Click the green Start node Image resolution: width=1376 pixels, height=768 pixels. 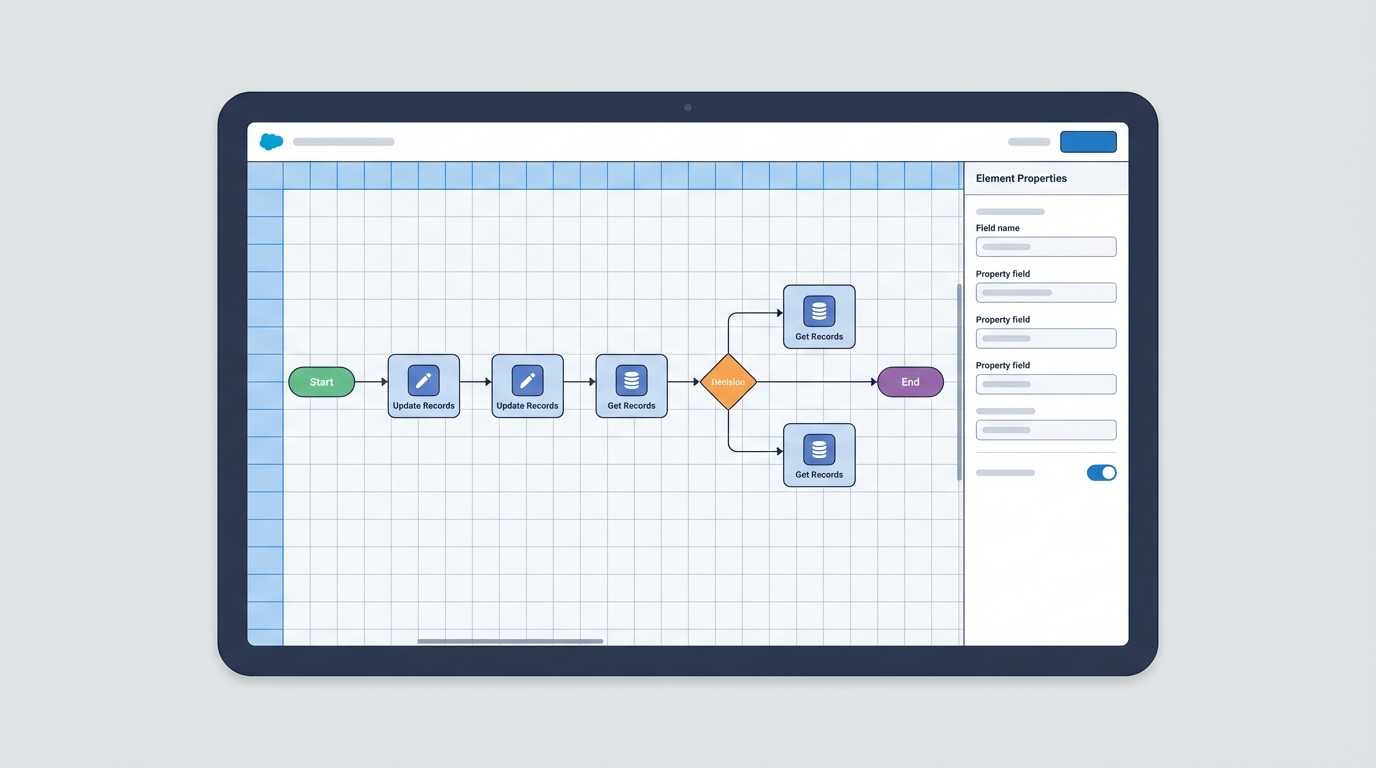coord(321,382)
